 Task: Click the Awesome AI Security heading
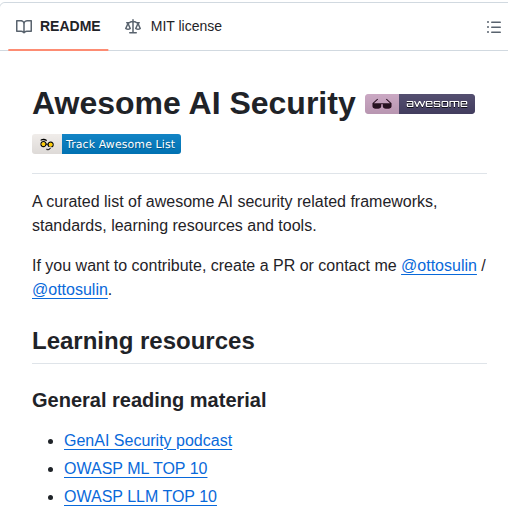[x=194, y=104]
